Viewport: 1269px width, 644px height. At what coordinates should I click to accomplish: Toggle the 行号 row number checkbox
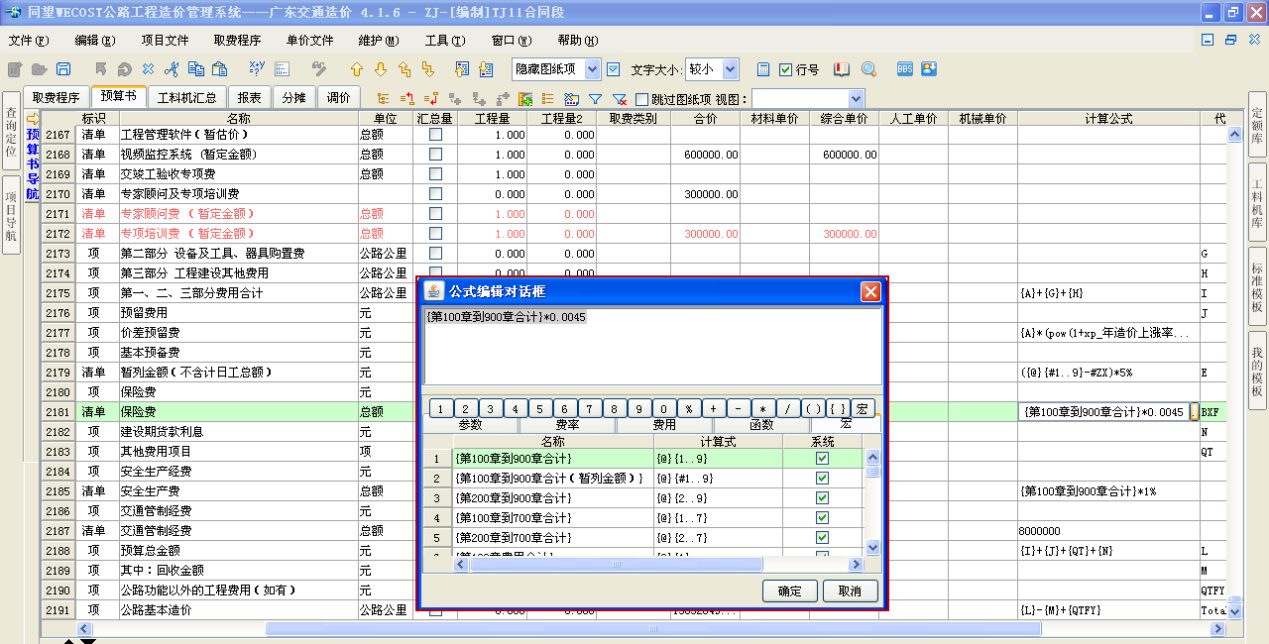pos(785,70)
